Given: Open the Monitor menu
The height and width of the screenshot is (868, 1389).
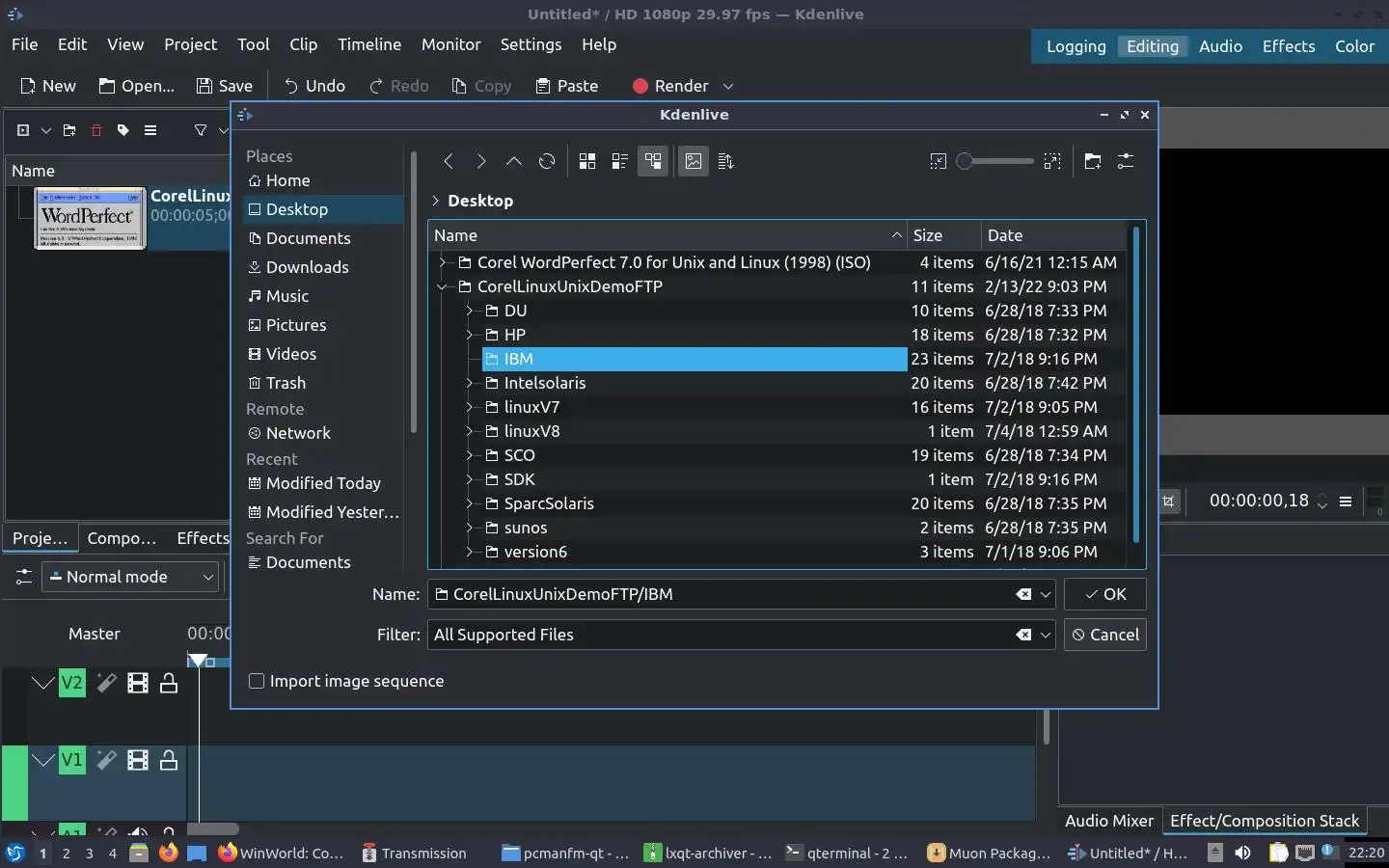Looking at the screenshot, I should pos(450,44).
